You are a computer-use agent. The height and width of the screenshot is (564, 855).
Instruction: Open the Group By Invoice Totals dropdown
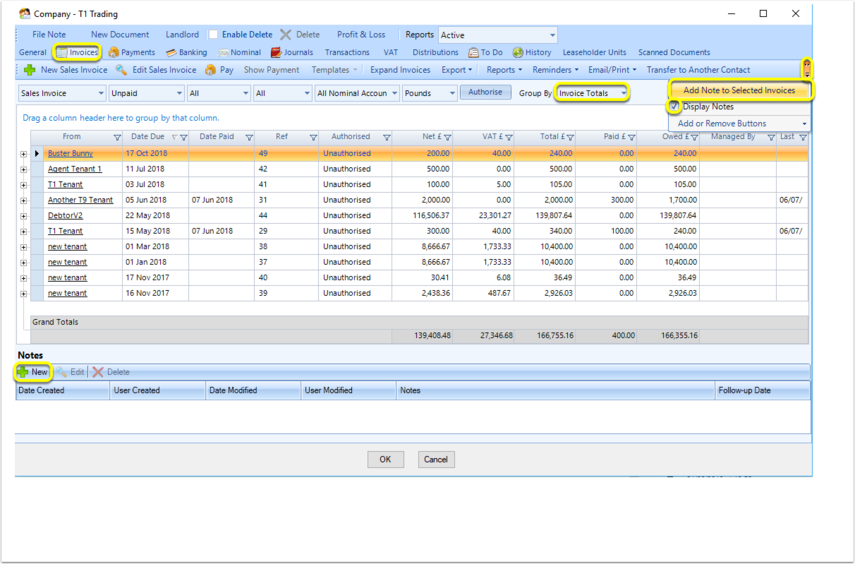point(592,93)
